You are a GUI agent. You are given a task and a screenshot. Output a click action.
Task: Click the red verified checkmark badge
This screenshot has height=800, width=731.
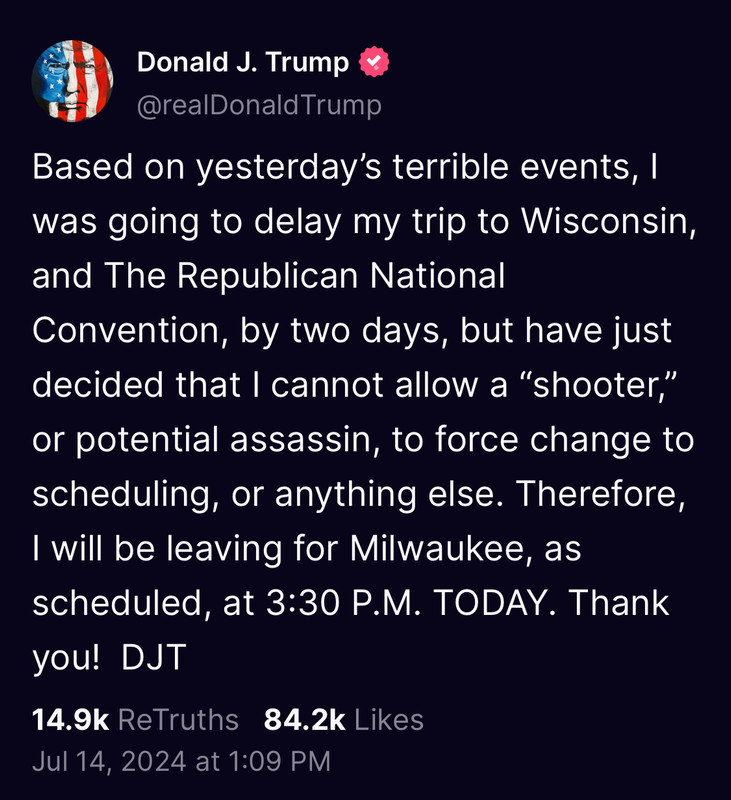pyautogui.click(x=374, y=62)
